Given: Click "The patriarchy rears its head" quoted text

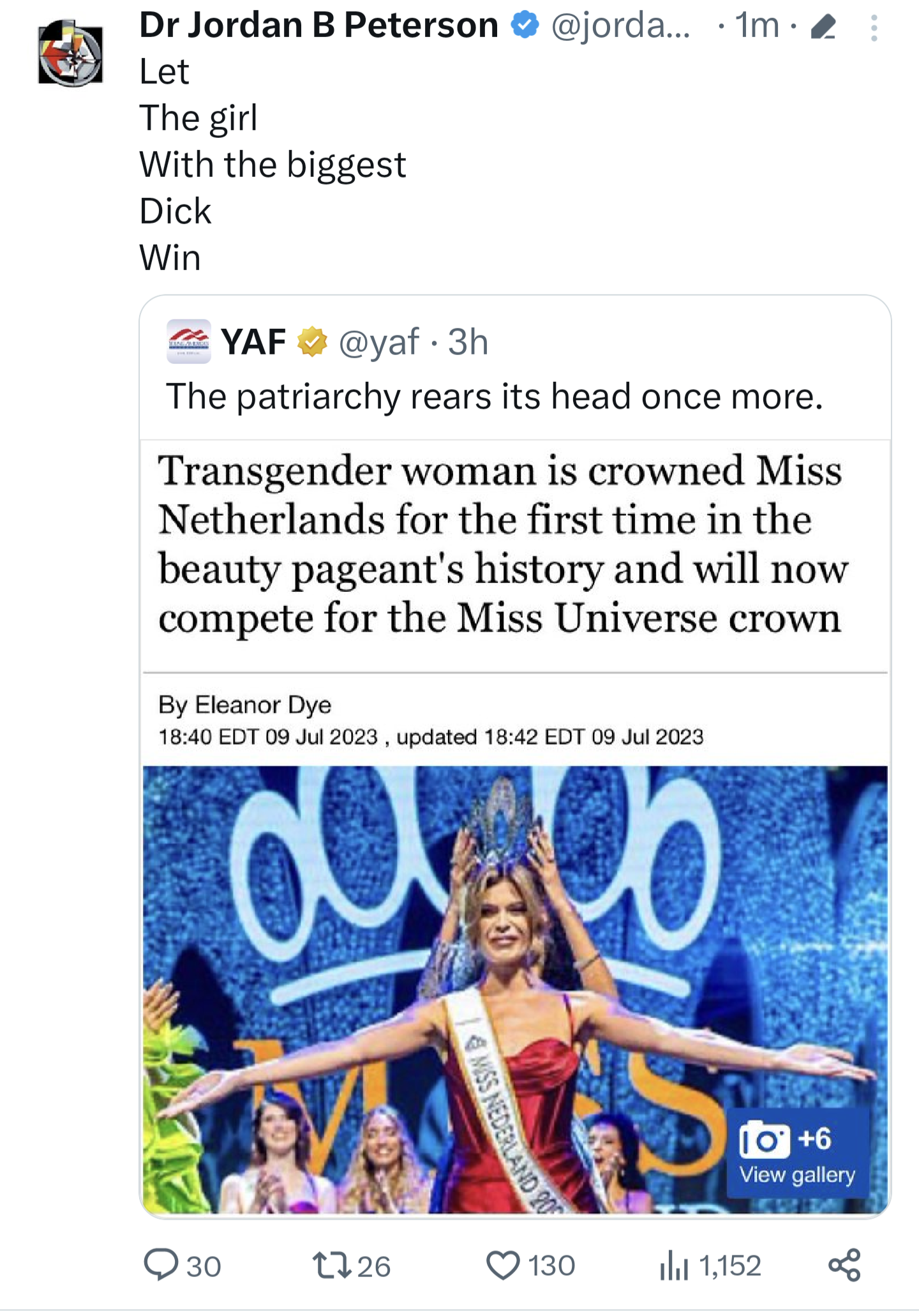Looking at the screenshot, I should (x=495, y=397).
